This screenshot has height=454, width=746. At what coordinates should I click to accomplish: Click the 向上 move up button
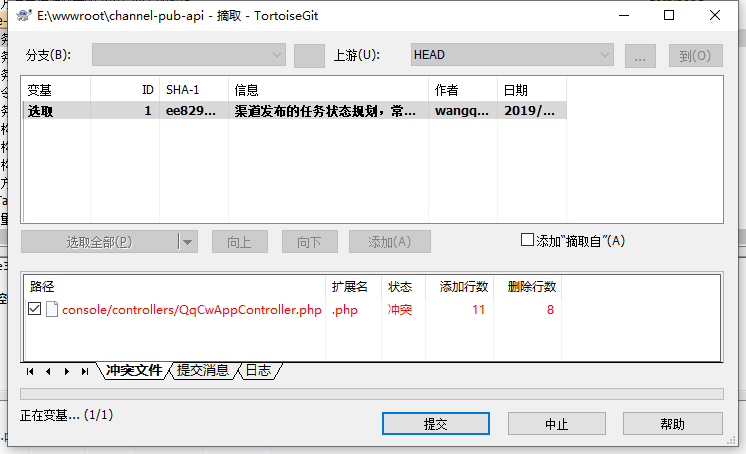240,242
